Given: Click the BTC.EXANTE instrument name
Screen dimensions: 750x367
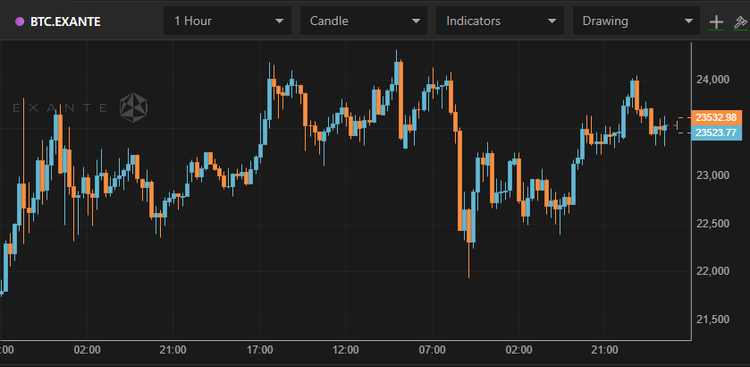Looking at the screenshot, I should click(x=66, y=22).
